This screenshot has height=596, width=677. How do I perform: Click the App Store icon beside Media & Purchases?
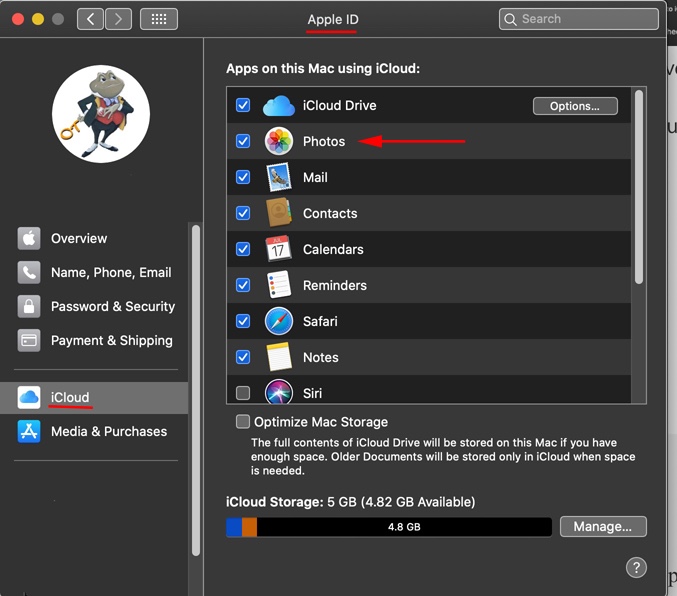(x=29, y=431)
